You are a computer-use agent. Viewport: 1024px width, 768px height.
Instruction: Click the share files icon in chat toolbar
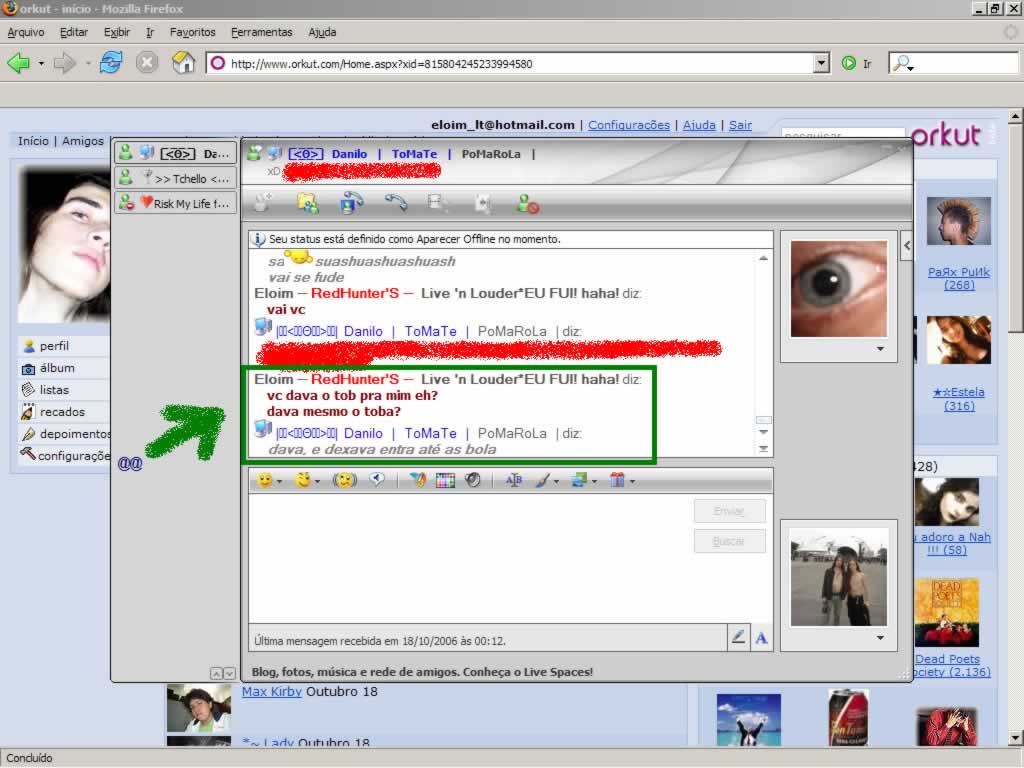308,203
